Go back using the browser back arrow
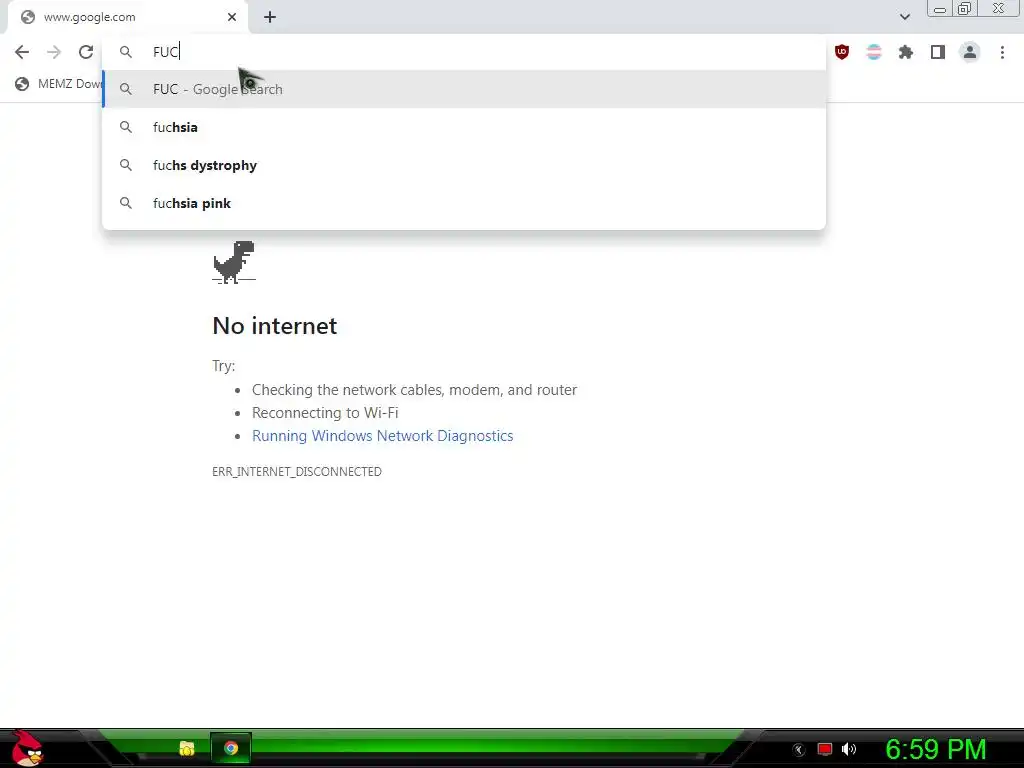 pyautogui.click(x=22, y=52)
